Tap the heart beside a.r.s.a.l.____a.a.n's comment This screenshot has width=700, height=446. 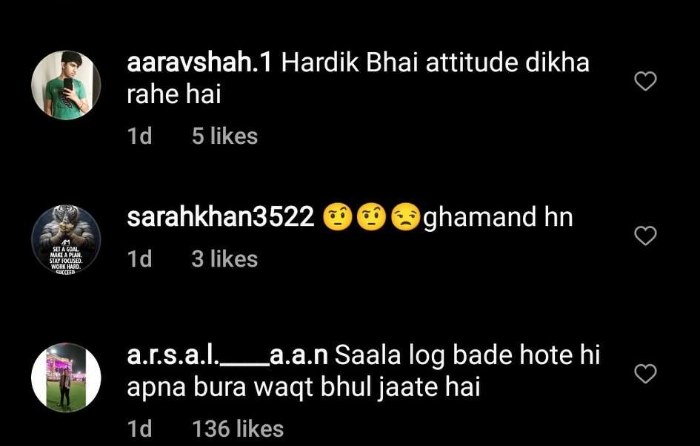[646, 374]
